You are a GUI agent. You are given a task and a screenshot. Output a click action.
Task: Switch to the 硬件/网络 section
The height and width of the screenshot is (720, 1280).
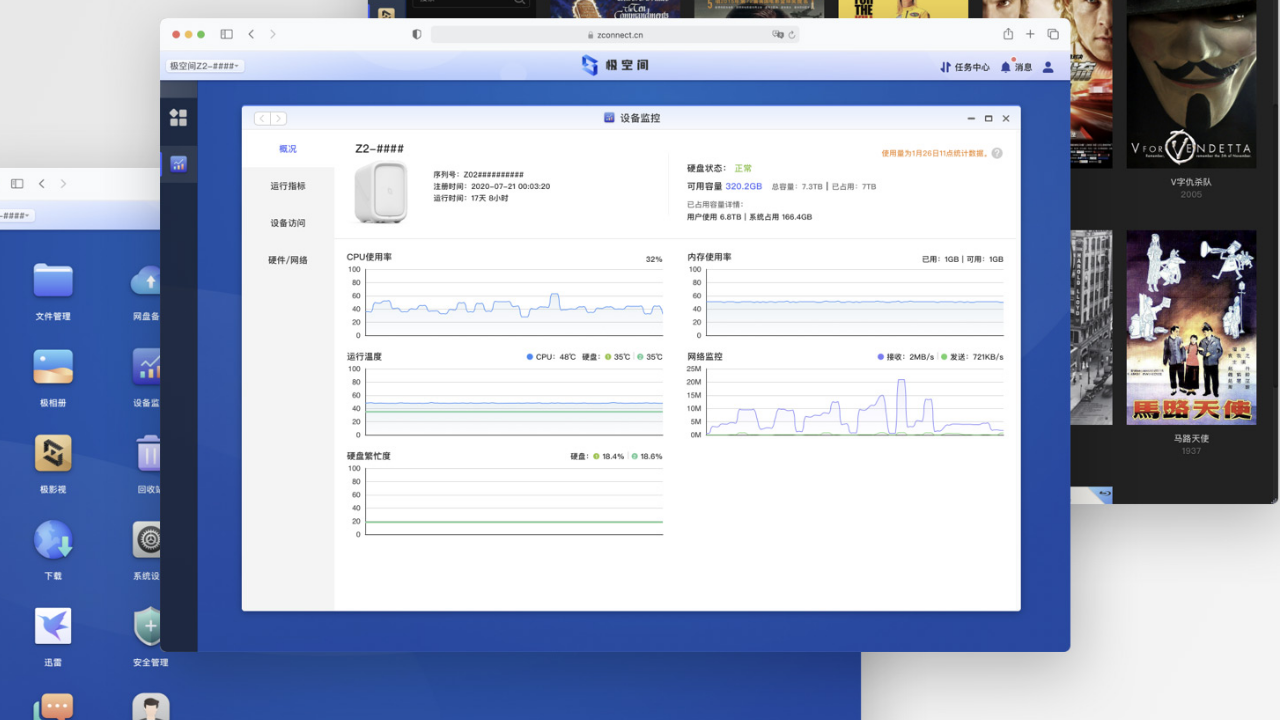pyautogui.click(x=288, y=259)
